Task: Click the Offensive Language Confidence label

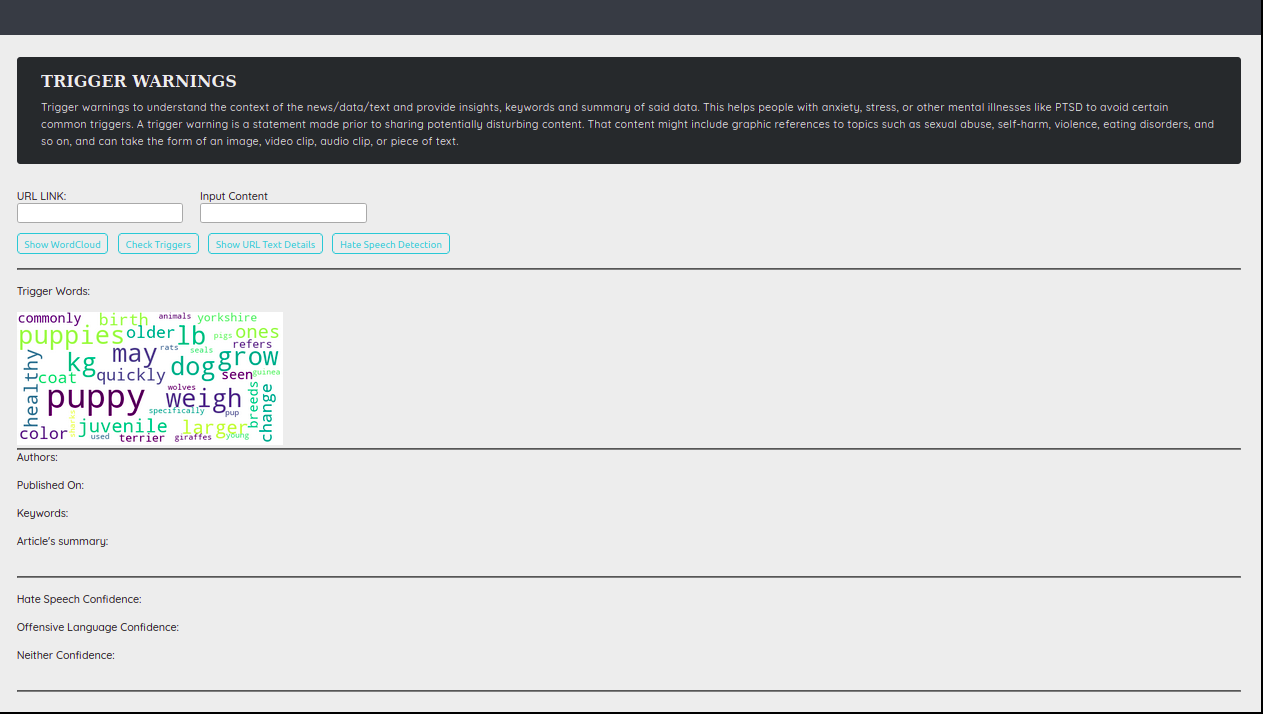Action: click(x=97, y=627)
